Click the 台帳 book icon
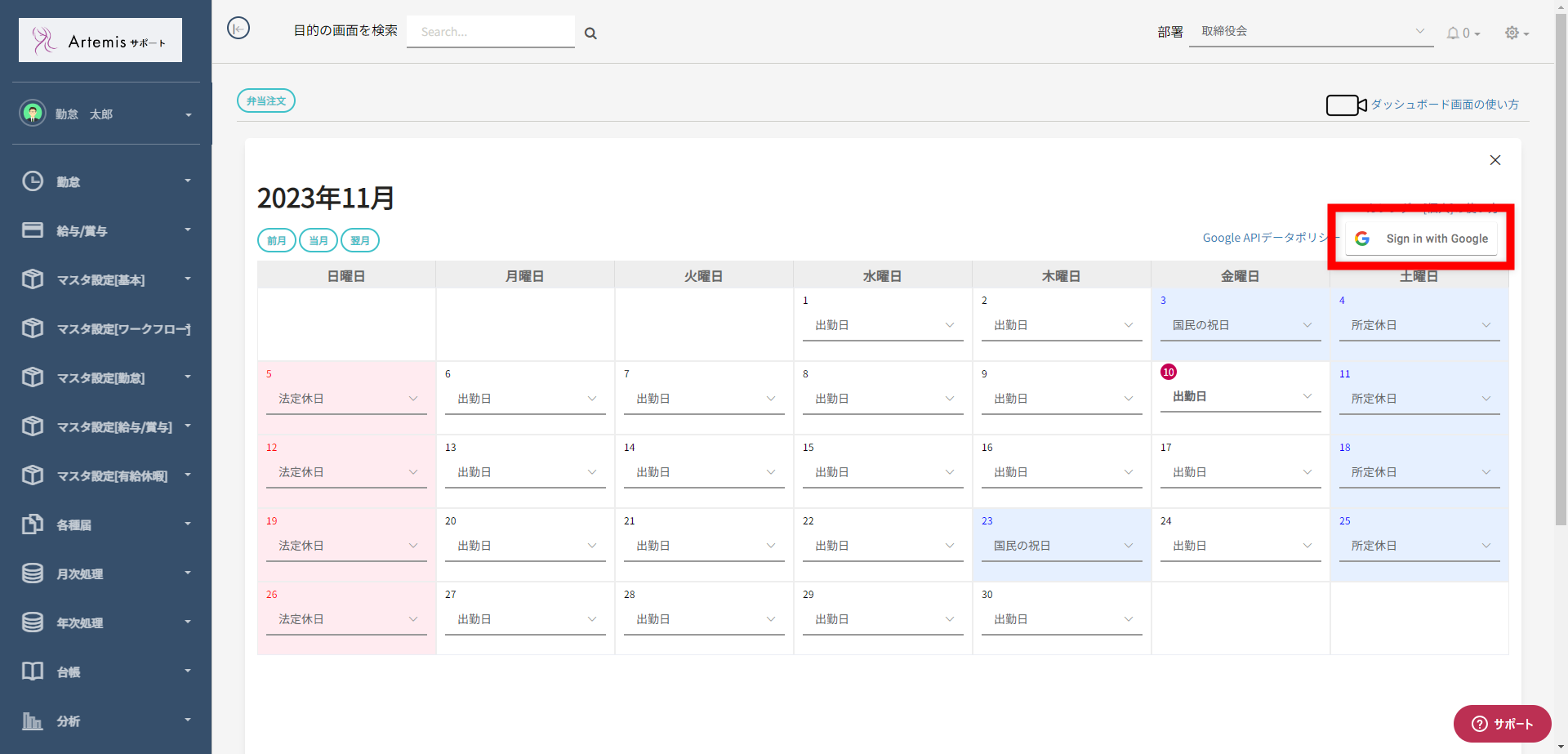The width and height of the screenshot is (1568, 754). tap(33, 671)
